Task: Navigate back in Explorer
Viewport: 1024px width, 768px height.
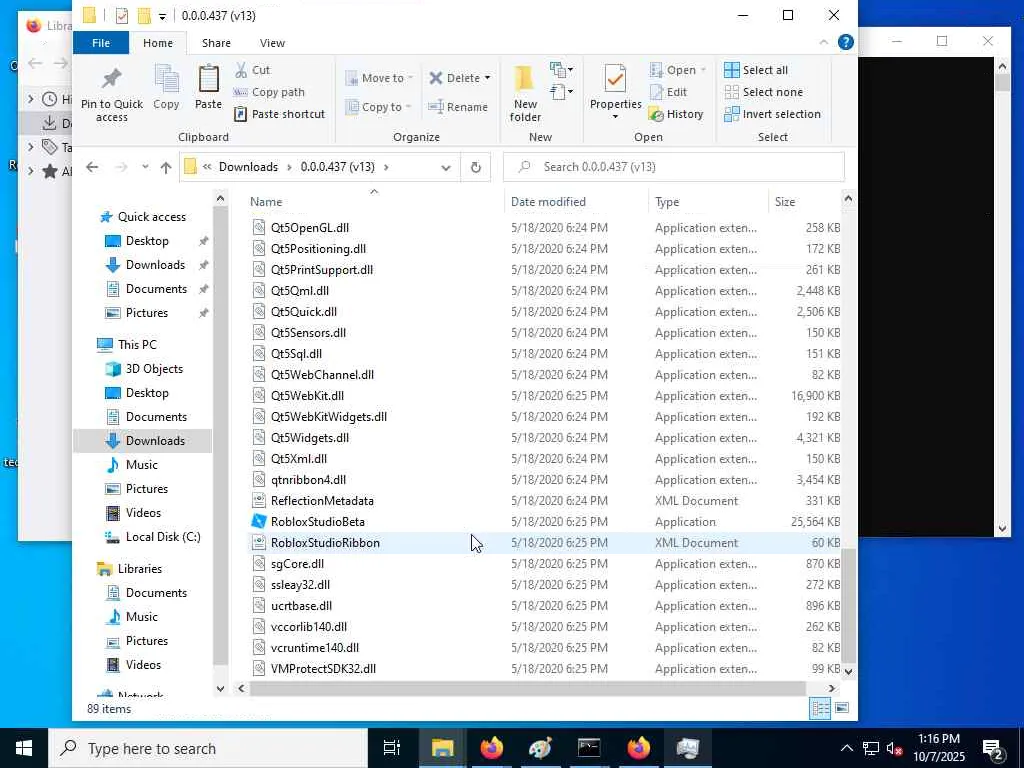Action: point(92,167)
